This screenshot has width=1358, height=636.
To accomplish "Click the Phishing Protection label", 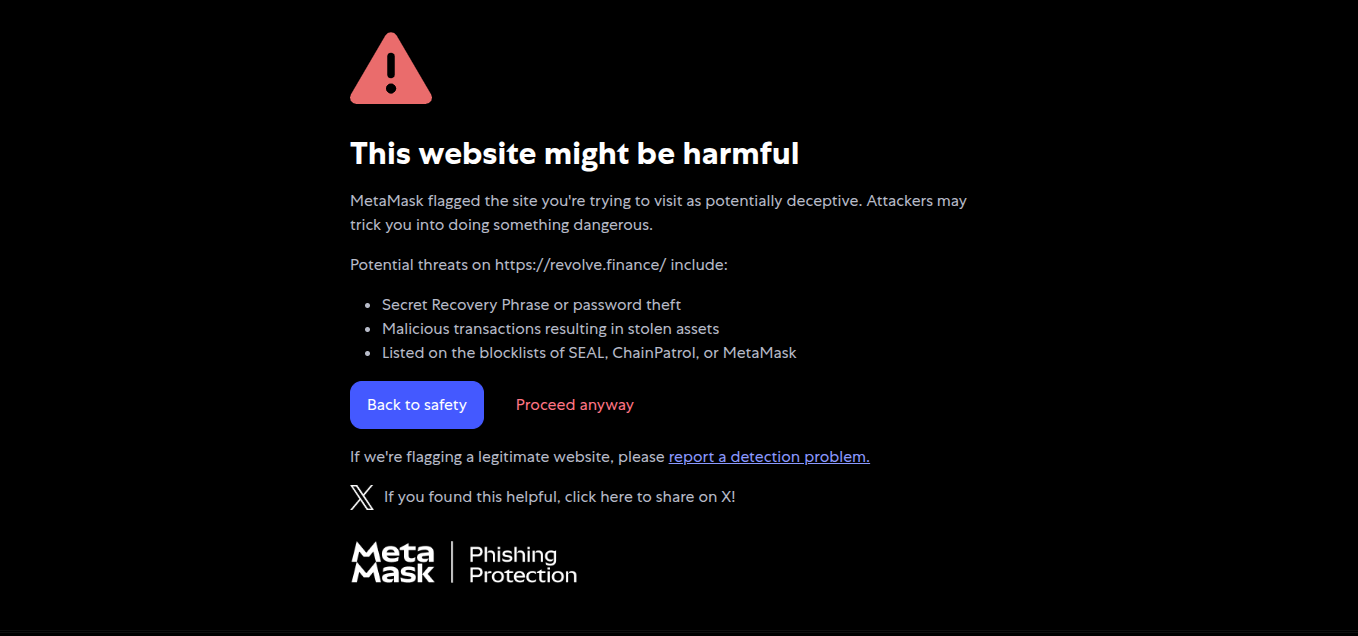I will (x=522, y=565).
